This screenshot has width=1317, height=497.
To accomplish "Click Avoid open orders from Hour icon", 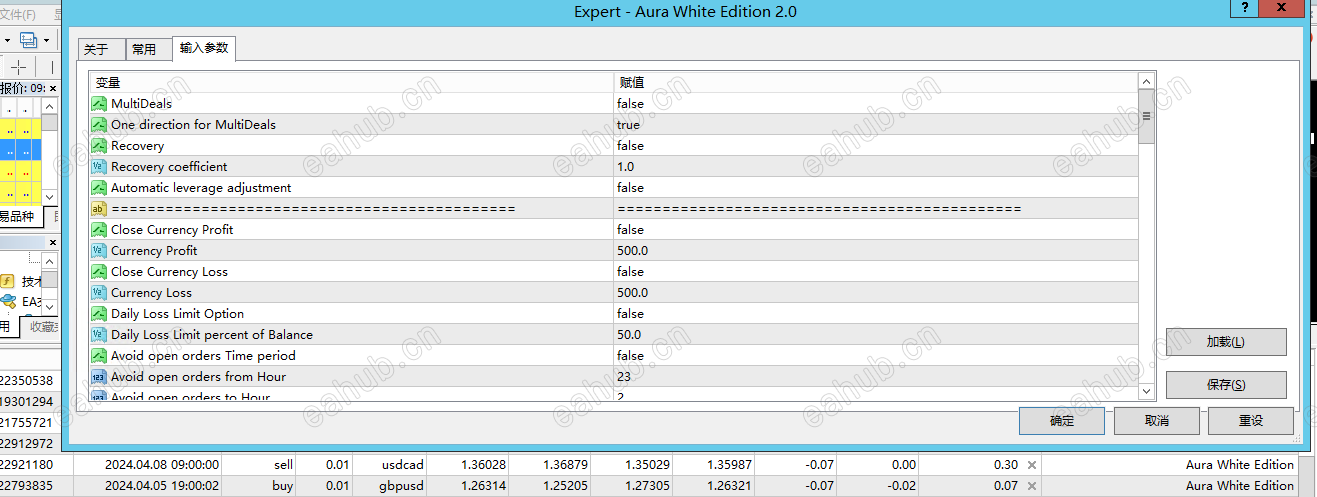I will coord(99,377).
